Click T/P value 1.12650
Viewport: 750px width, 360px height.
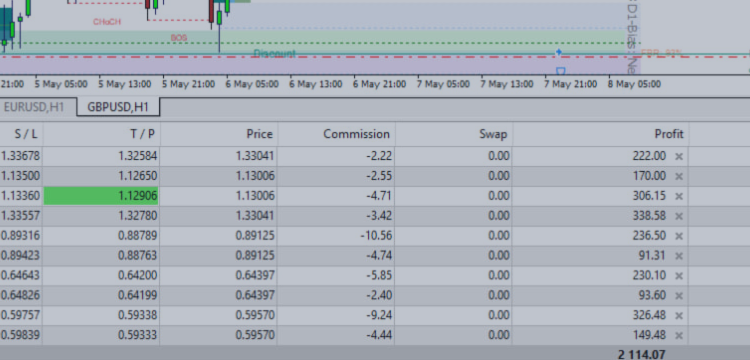coord(138,176)
